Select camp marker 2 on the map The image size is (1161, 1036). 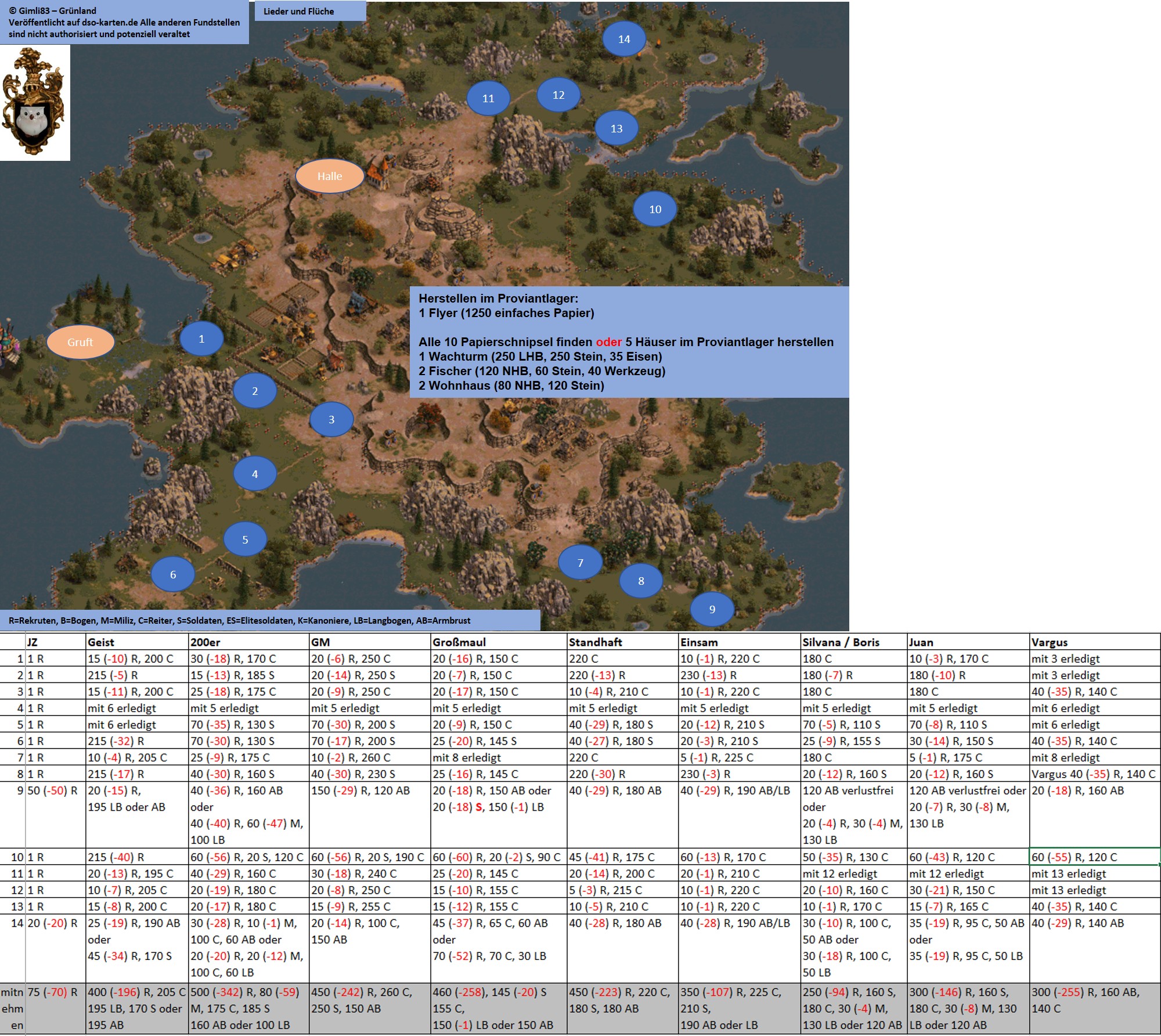point(255,391)
